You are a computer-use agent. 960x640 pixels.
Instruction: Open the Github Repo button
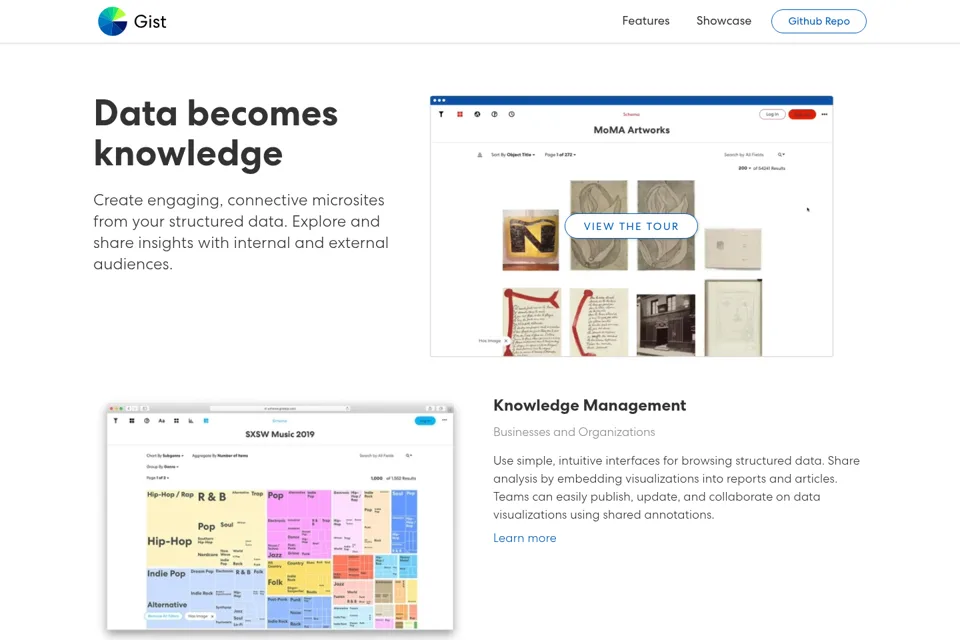[x=819, y=21]
